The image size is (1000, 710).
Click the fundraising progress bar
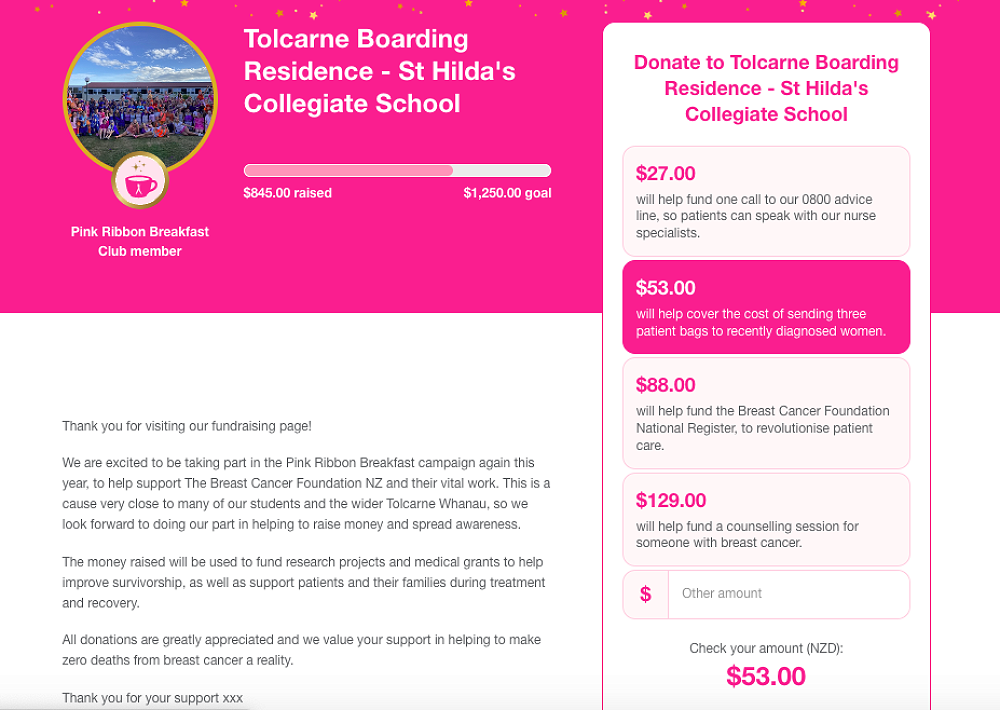coord(397,170)
